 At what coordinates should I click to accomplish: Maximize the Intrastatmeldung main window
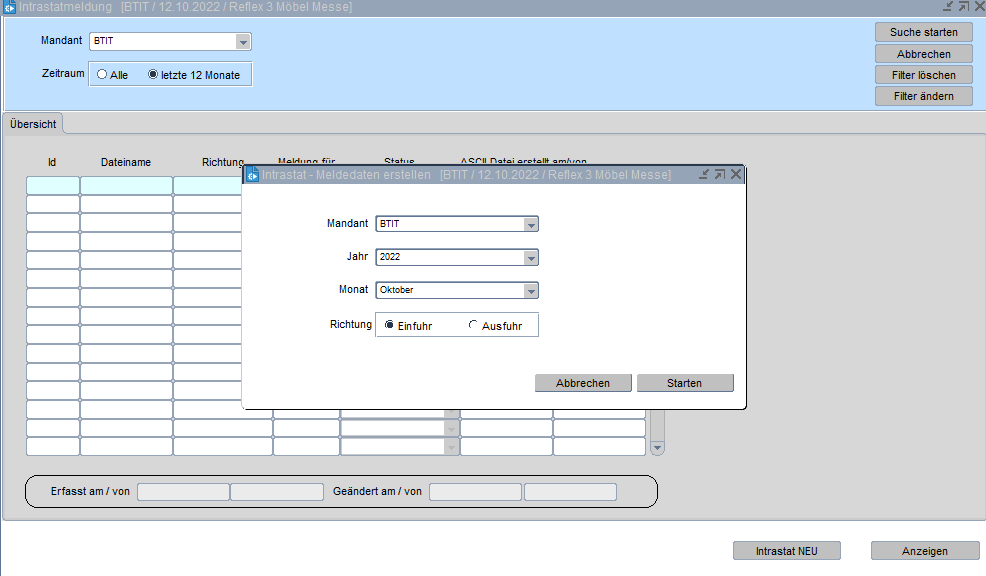pos(961,7)
